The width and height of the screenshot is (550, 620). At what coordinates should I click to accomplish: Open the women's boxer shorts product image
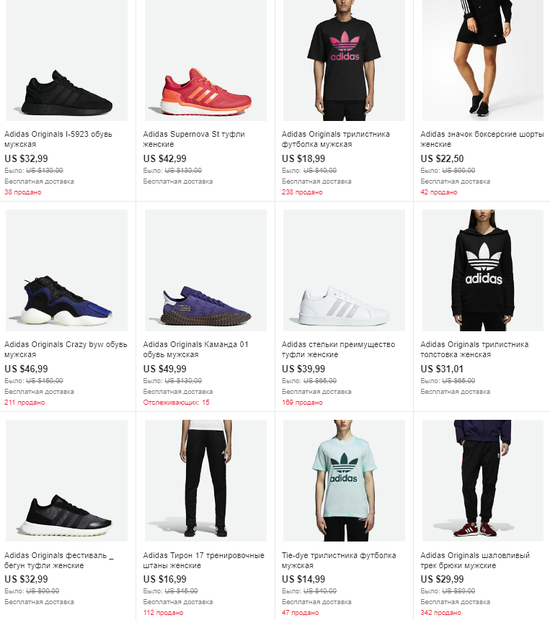pyautogui.click(x=483, y=60)
